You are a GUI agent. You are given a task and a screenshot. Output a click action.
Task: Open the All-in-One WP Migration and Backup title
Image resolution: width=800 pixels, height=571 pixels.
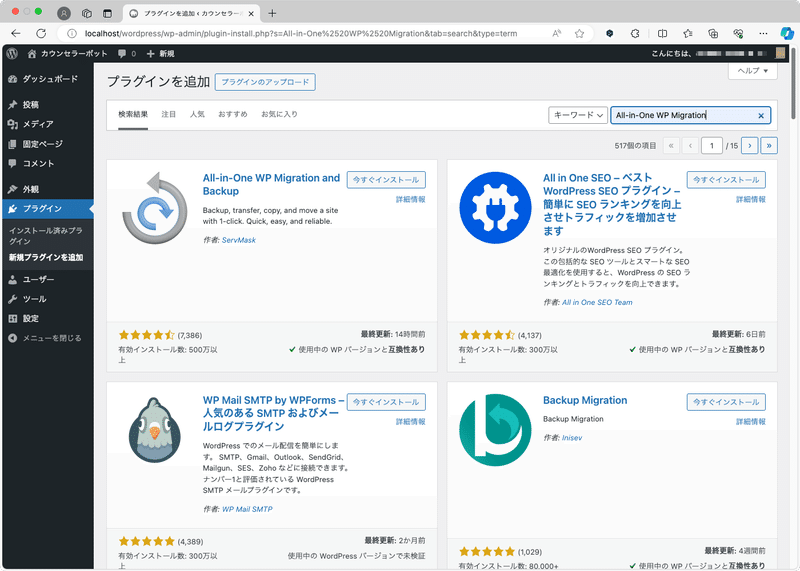(x=271, y=185)
